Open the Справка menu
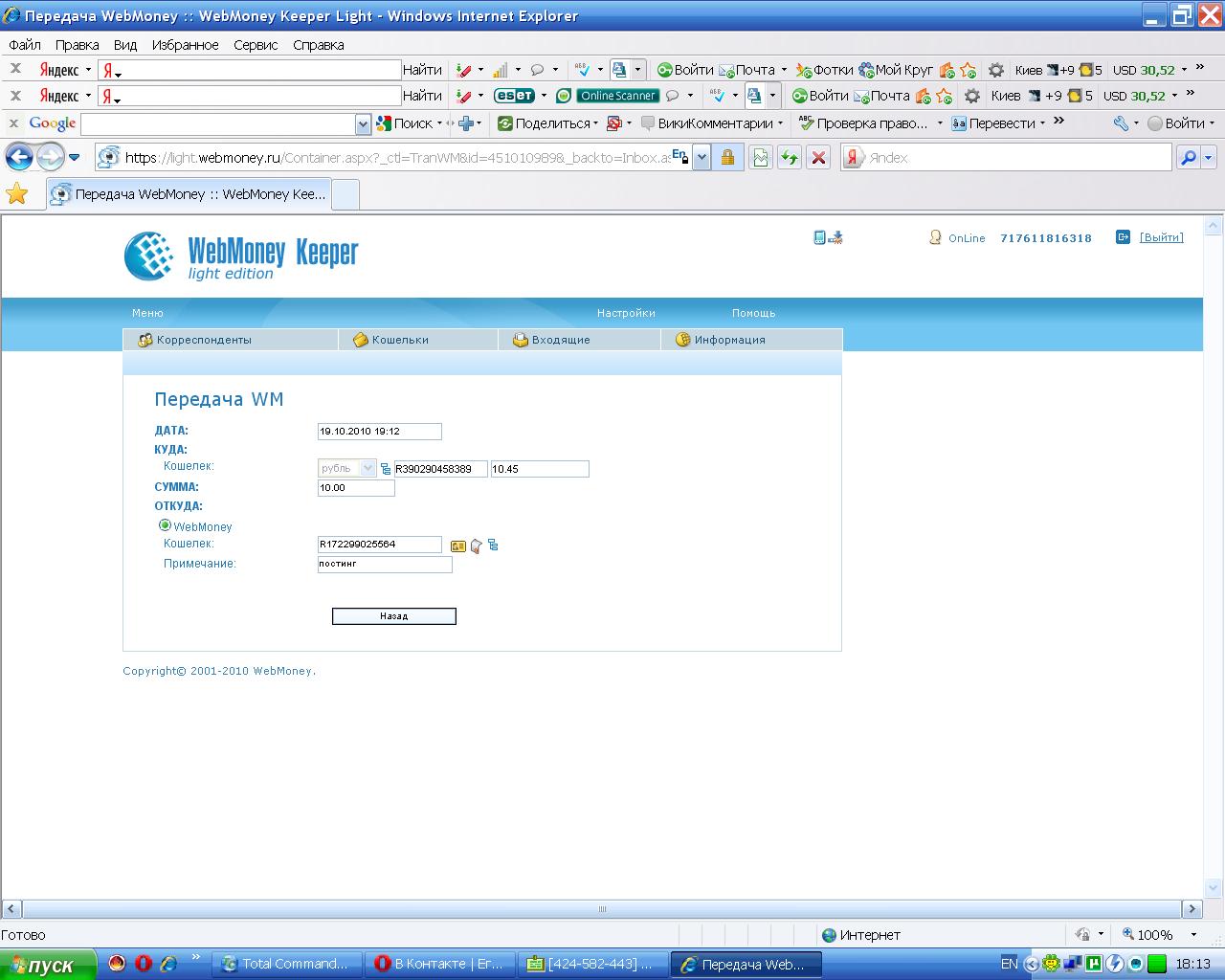Viewport: 1225px width, 980px height. pos(319,45)
